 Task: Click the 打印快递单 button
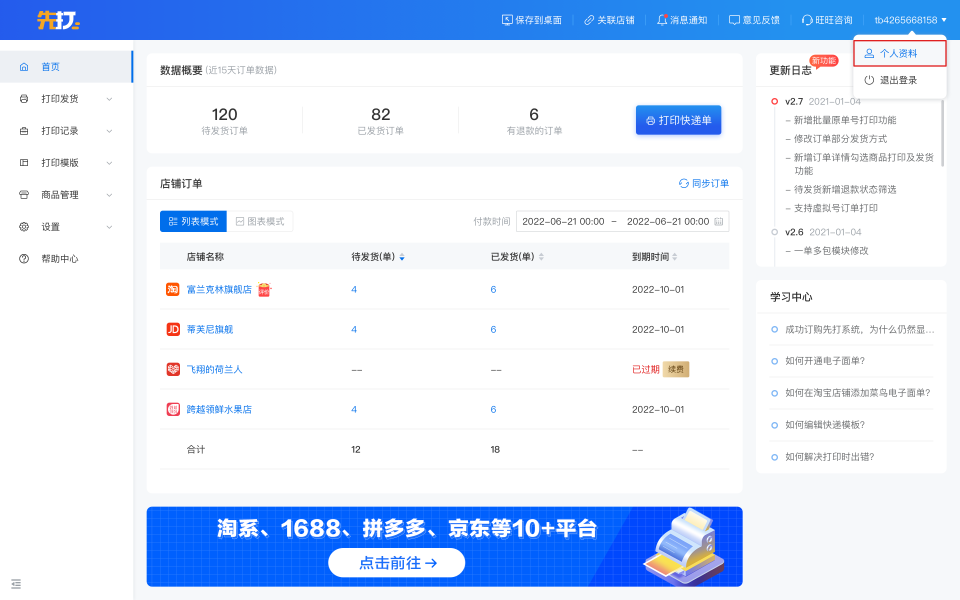678,120
